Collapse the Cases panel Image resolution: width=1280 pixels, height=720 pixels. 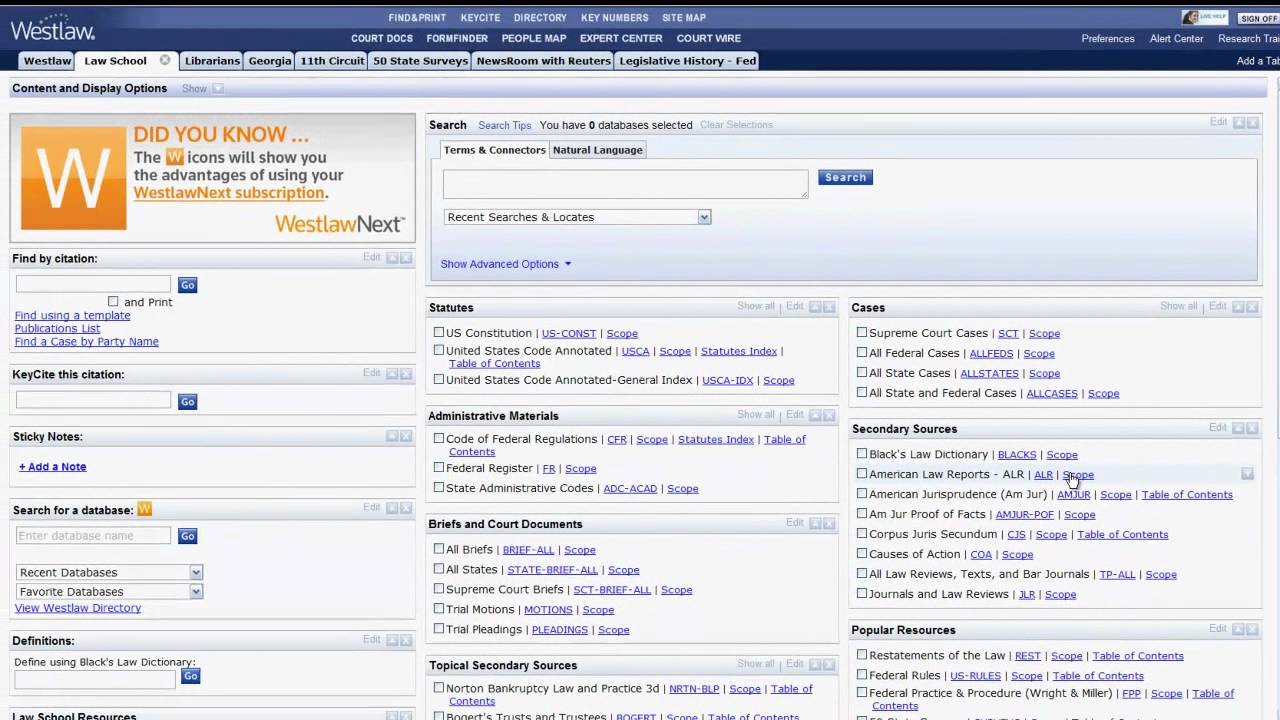tap(1238, 307)
